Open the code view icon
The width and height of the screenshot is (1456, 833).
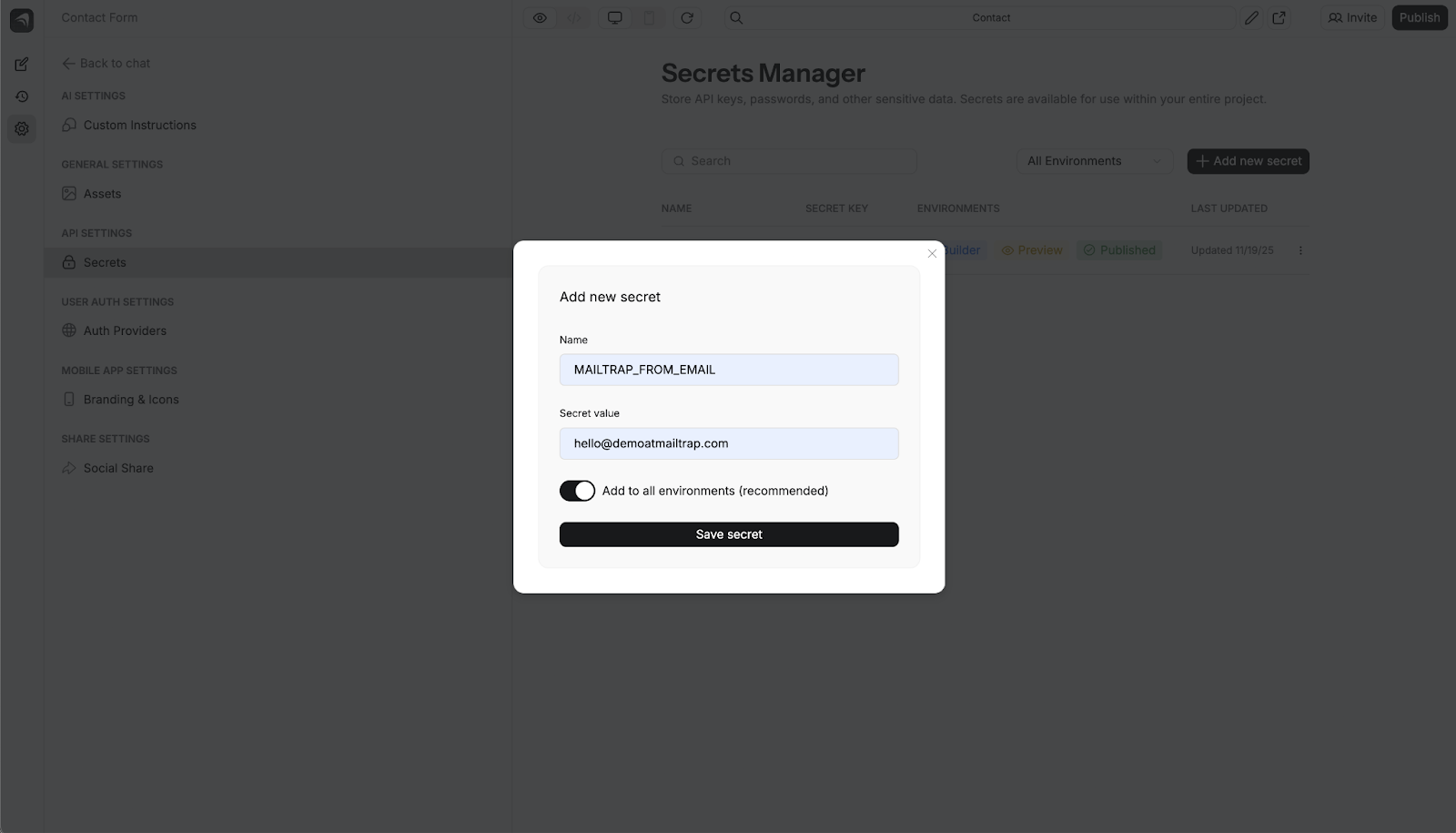574,17
